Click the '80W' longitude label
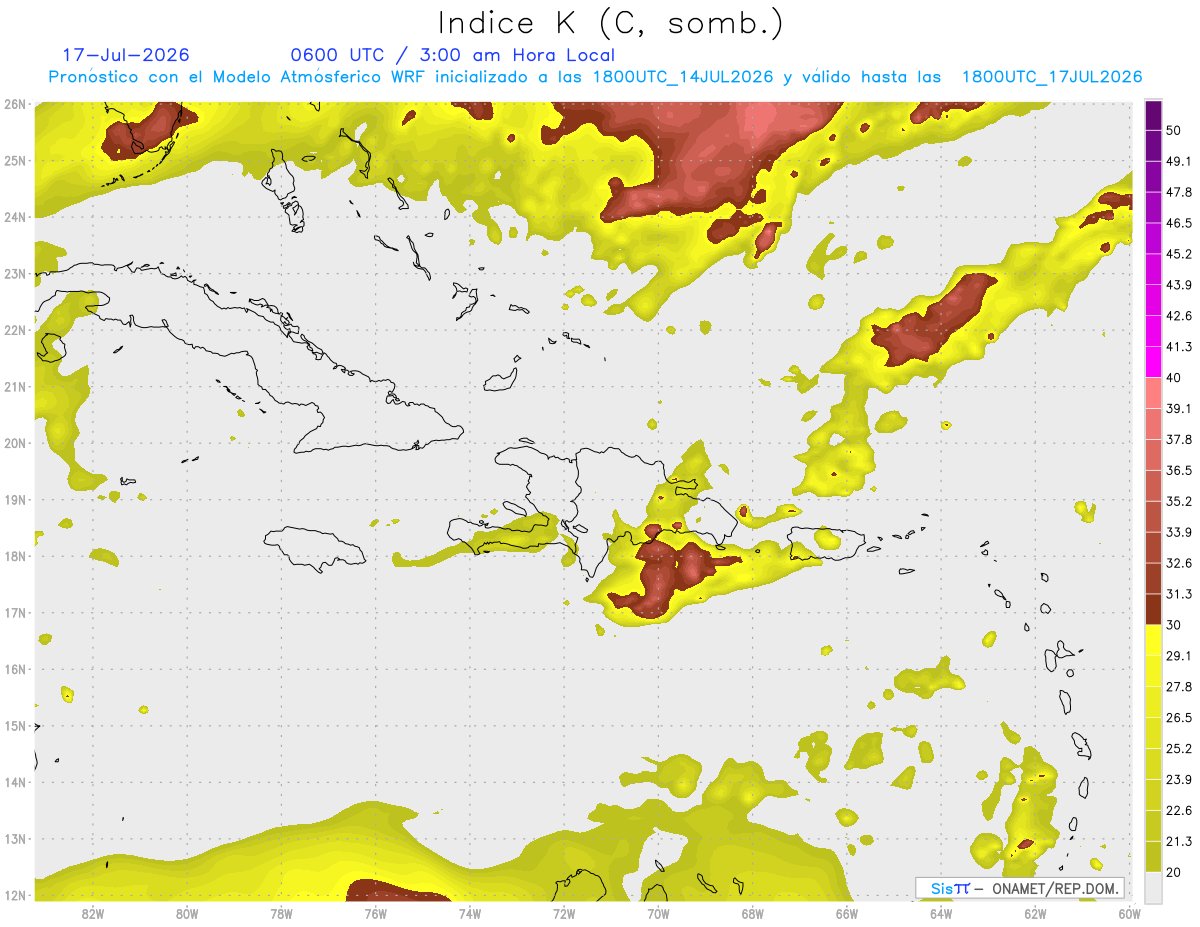The image size is (1200, 927). pyautogui.click(x=187, y=914)
